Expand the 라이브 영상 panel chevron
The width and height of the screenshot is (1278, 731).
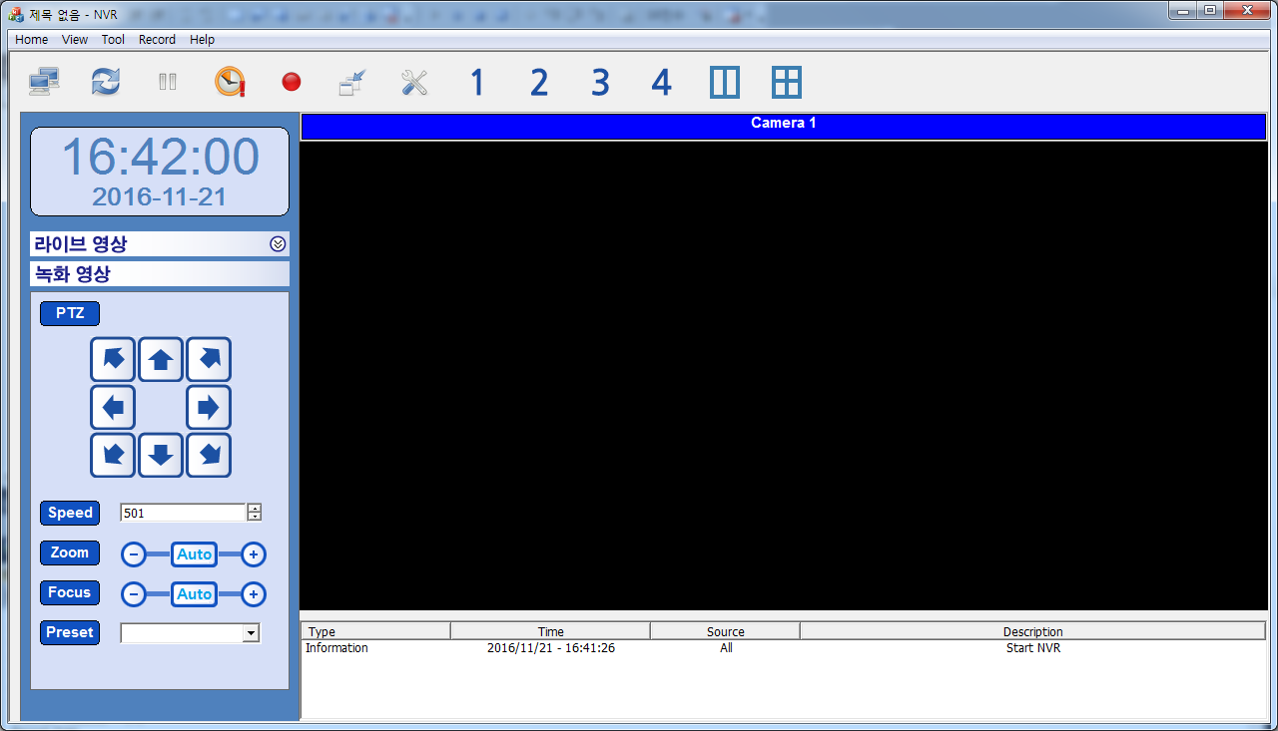(x=278, y=244)
